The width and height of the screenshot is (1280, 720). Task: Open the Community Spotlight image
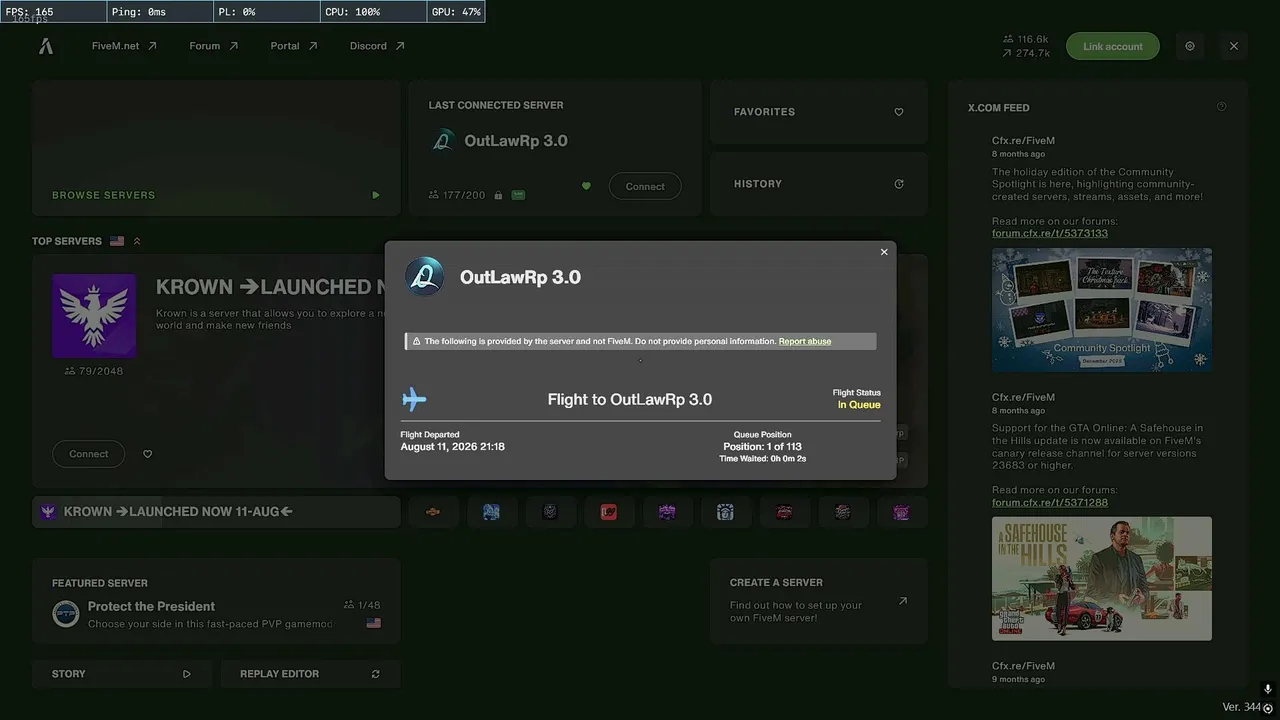click(x=1102, y=310)
